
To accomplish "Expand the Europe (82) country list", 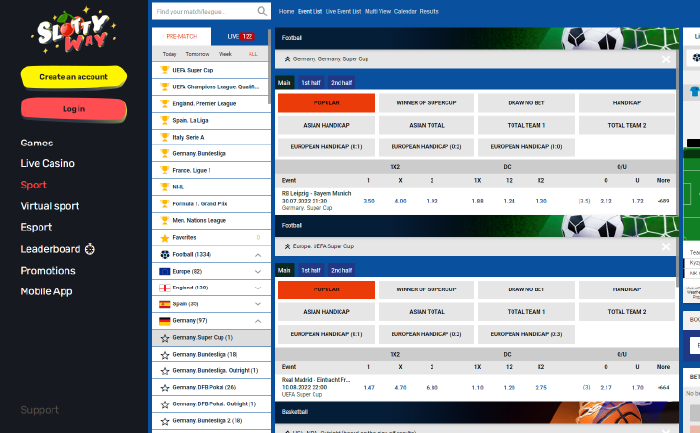I will point(258,271).
